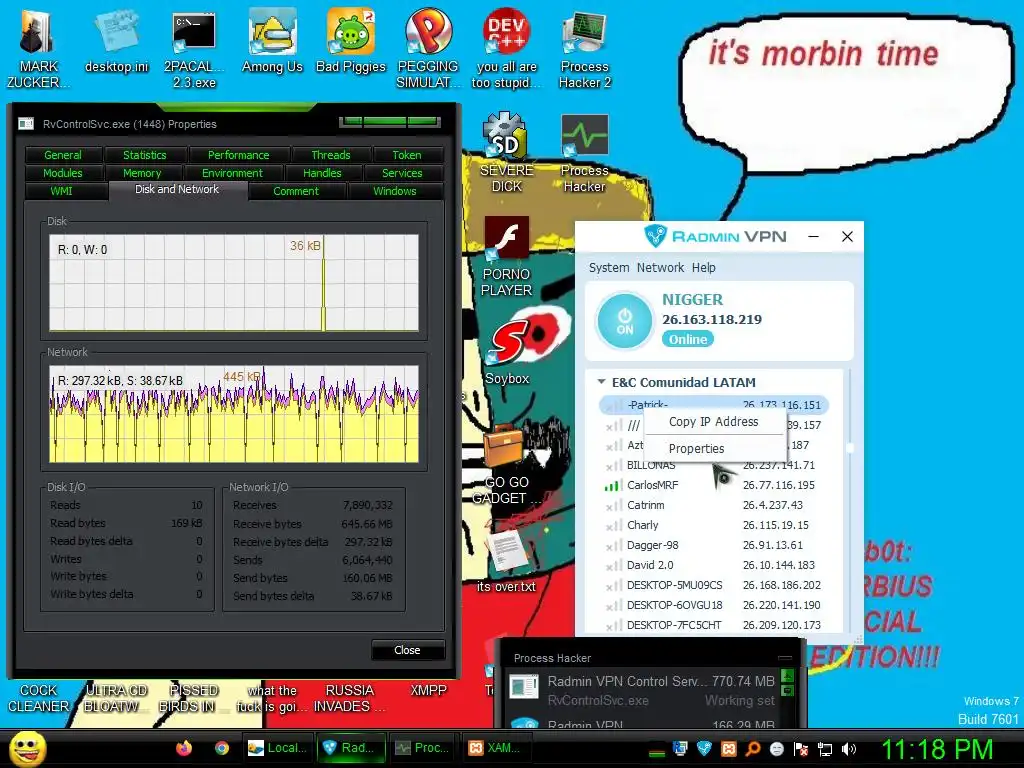Click CarlosMRF's green signal strength icon
The width and height of the screenshot is (1024, 768).
pyautogui.click(x=612, y=485)
